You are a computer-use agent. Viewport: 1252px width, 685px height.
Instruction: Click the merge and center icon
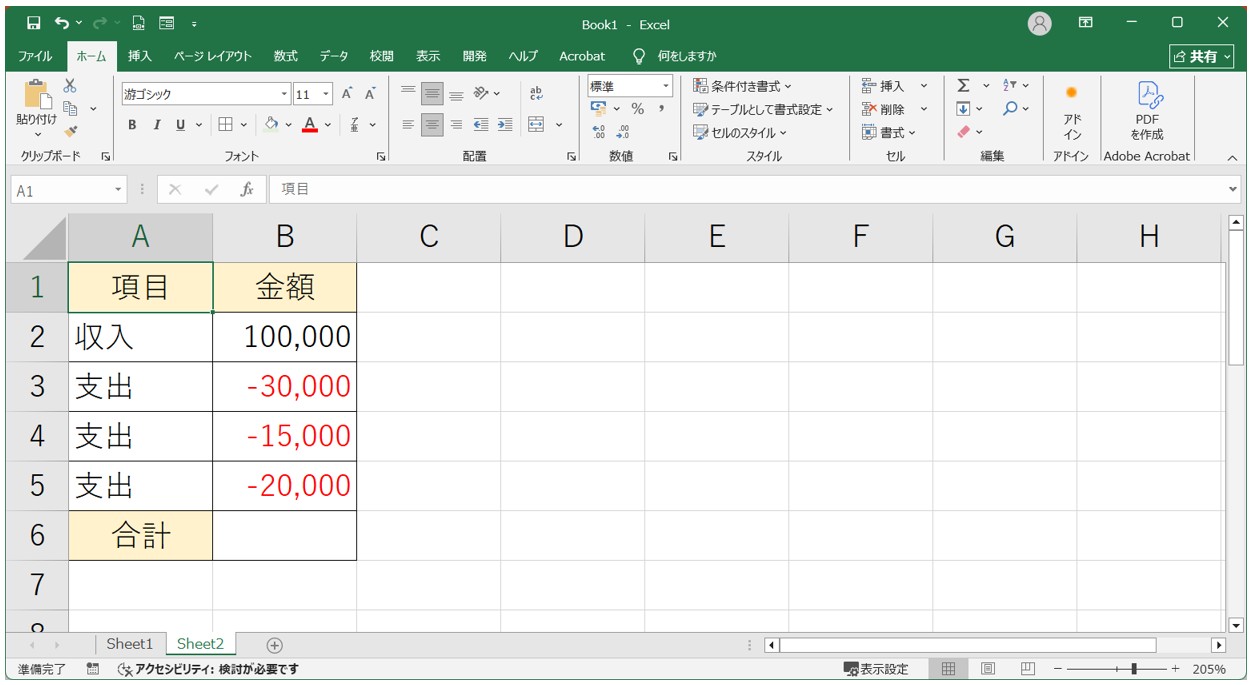536,125
